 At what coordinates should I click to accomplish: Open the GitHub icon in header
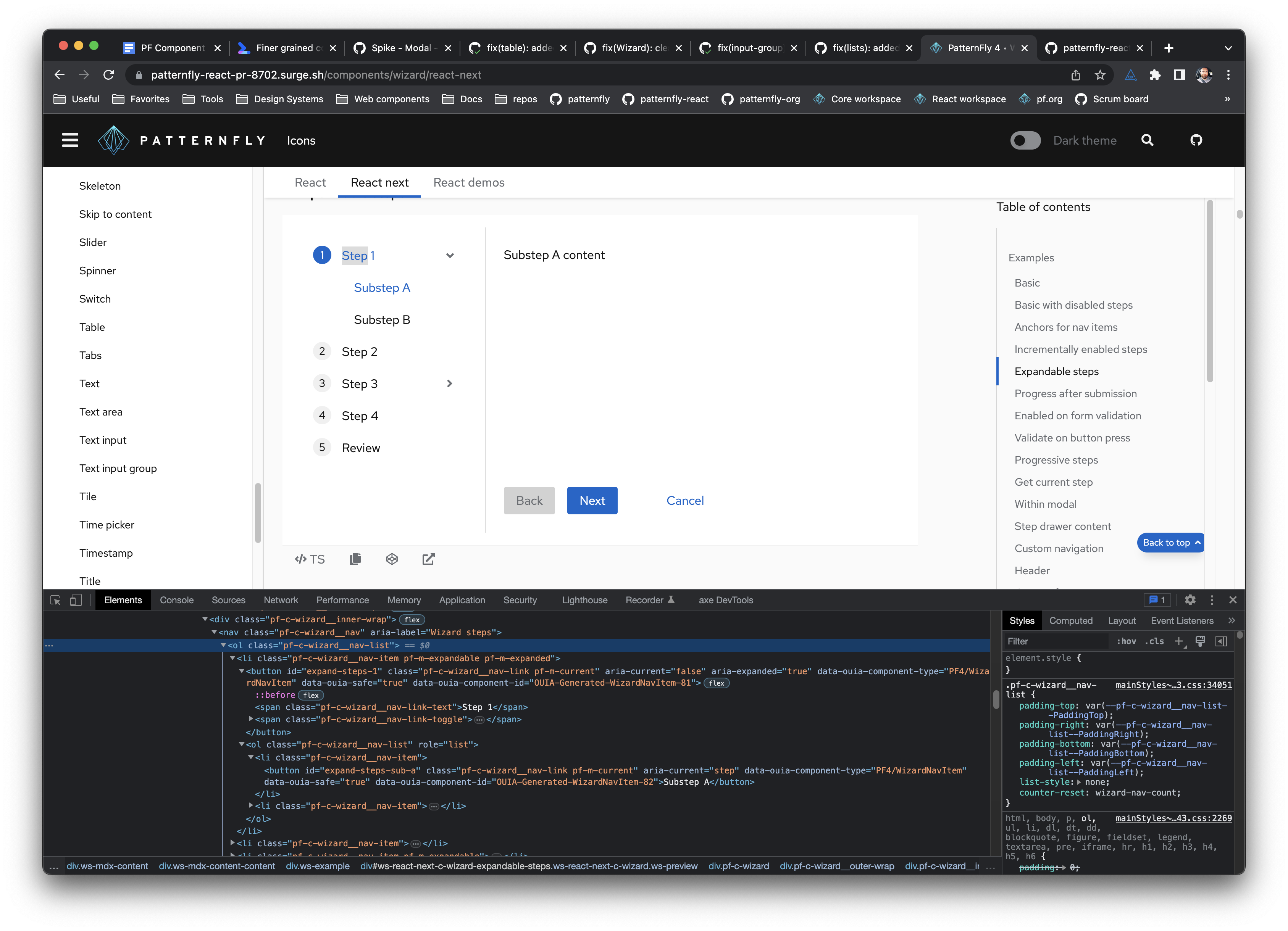coord(1196,140)
